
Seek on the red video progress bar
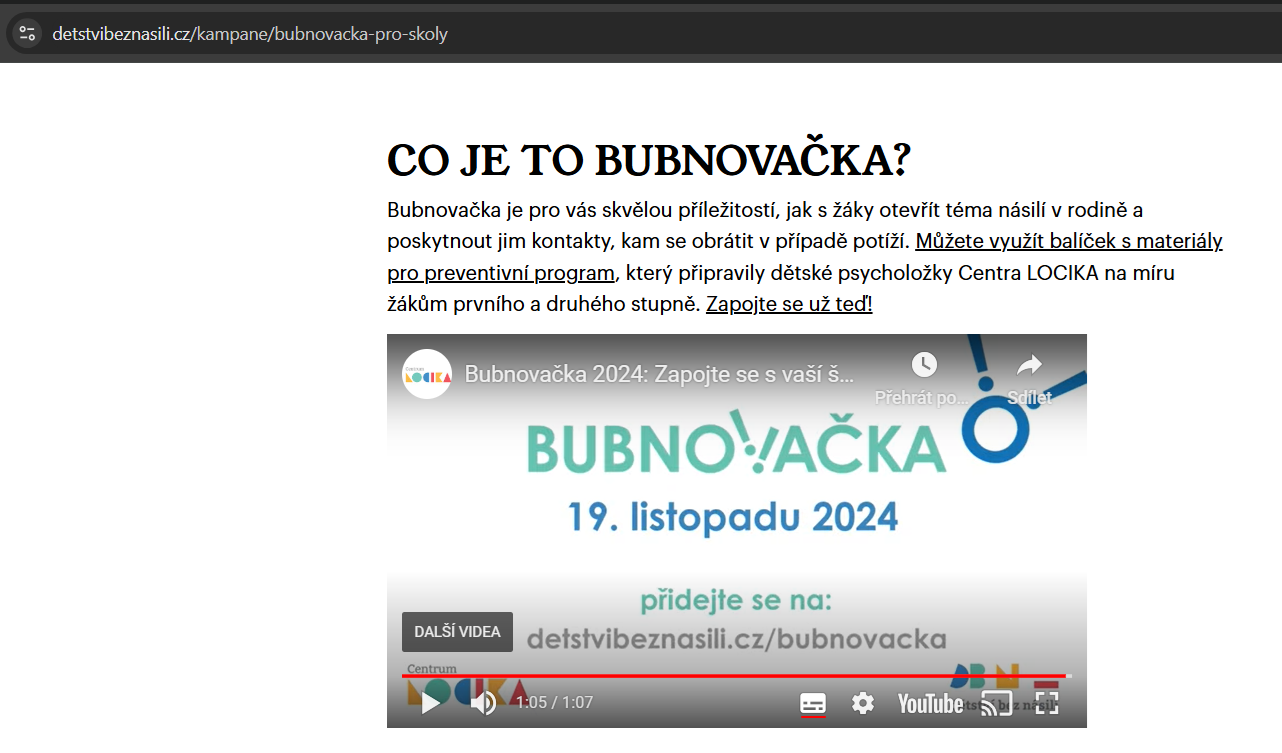[700, 676]
